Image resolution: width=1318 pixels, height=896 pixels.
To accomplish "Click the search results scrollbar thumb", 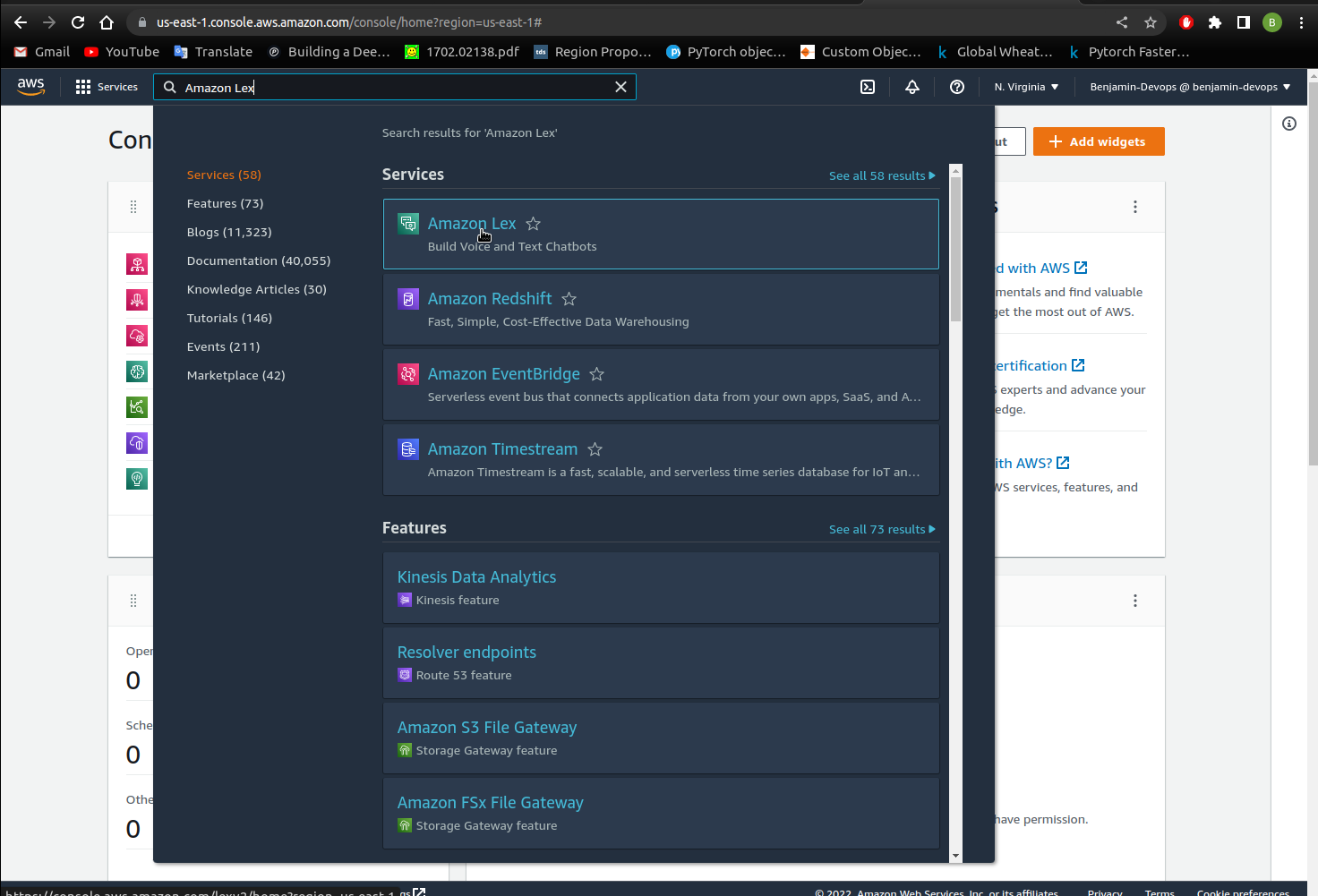I will pyautogui.click(x=955, y=248).
